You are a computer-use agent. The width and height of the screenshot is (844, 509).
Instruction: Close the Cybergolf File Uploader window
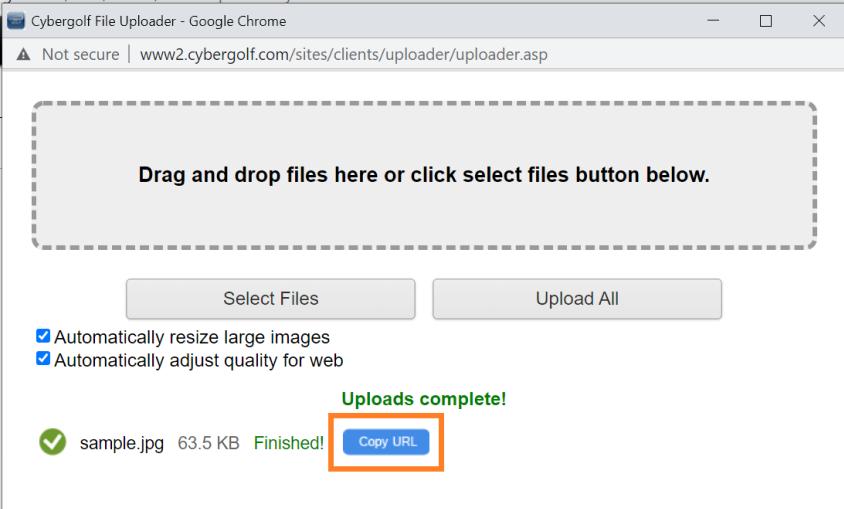point(819,21)
